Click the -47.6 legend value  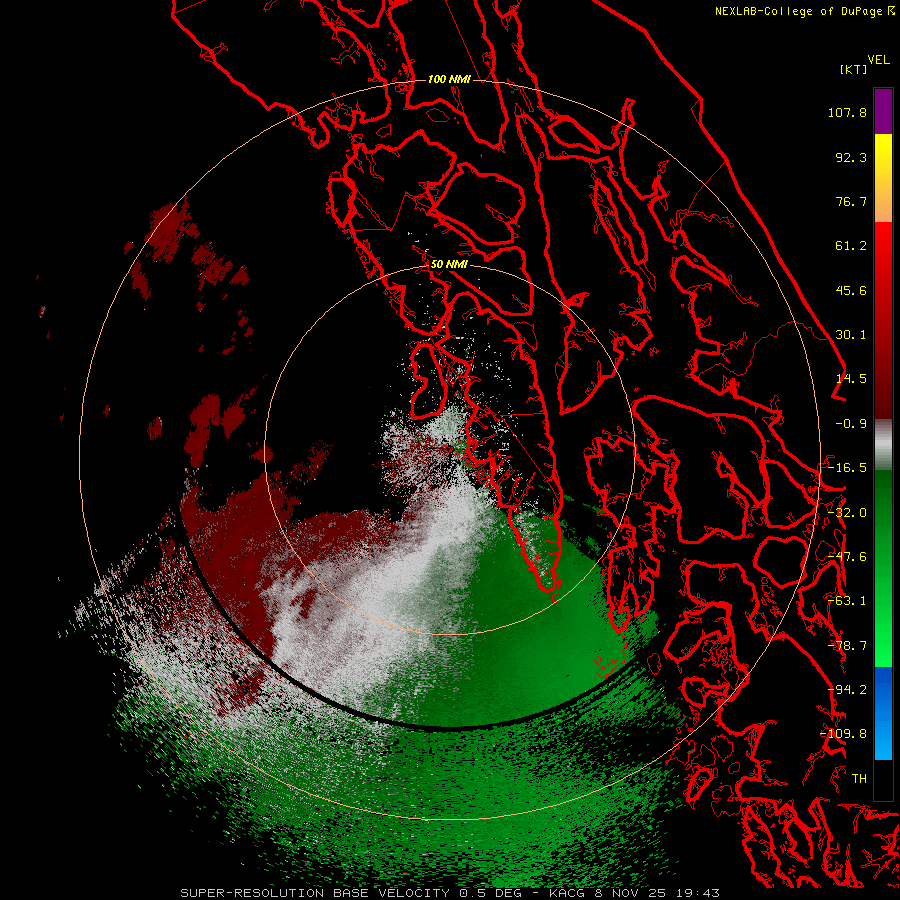[847, 557]
